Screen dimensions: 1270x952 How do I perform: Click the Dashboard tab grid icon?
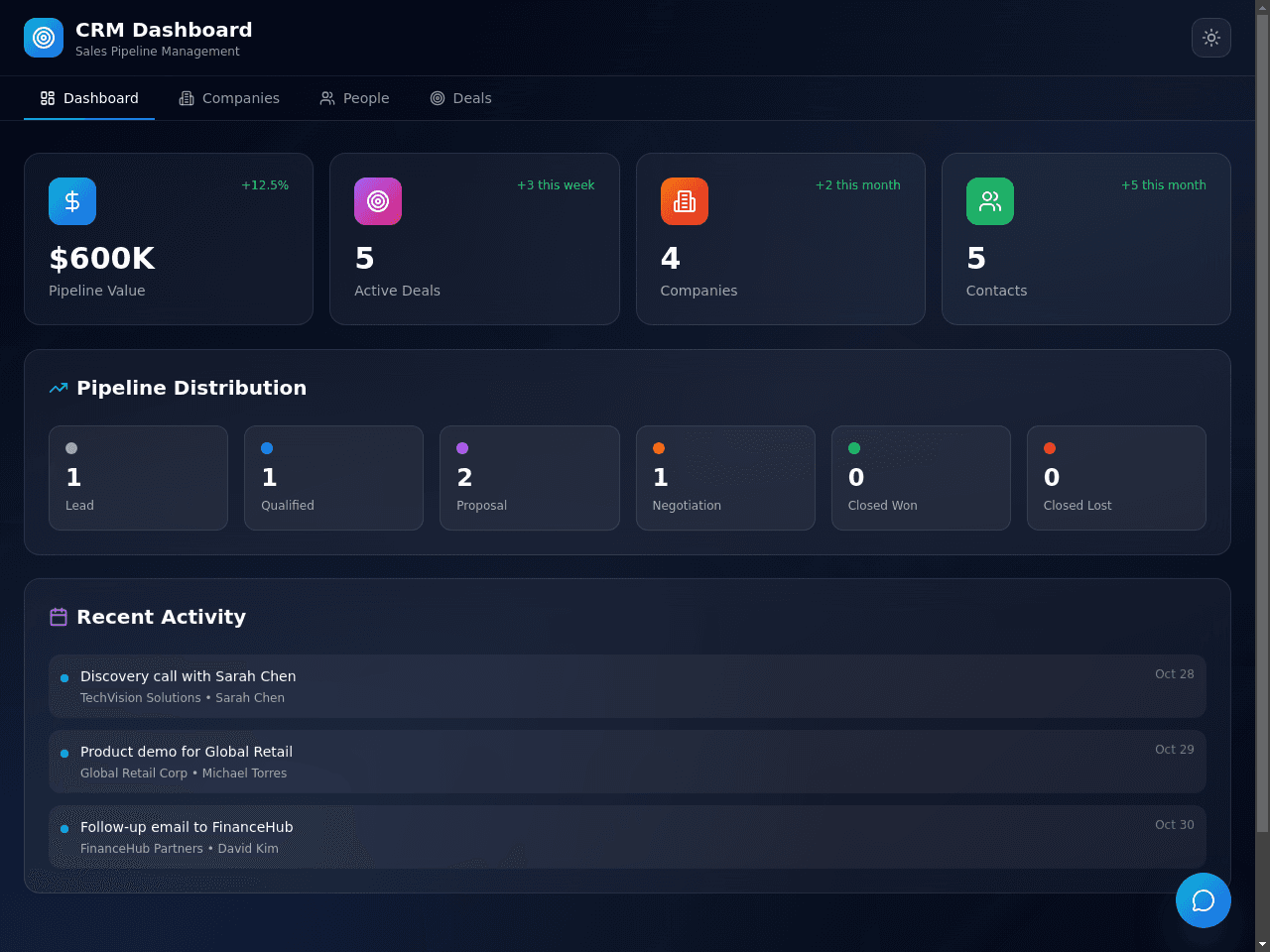[x=48, y=98]
